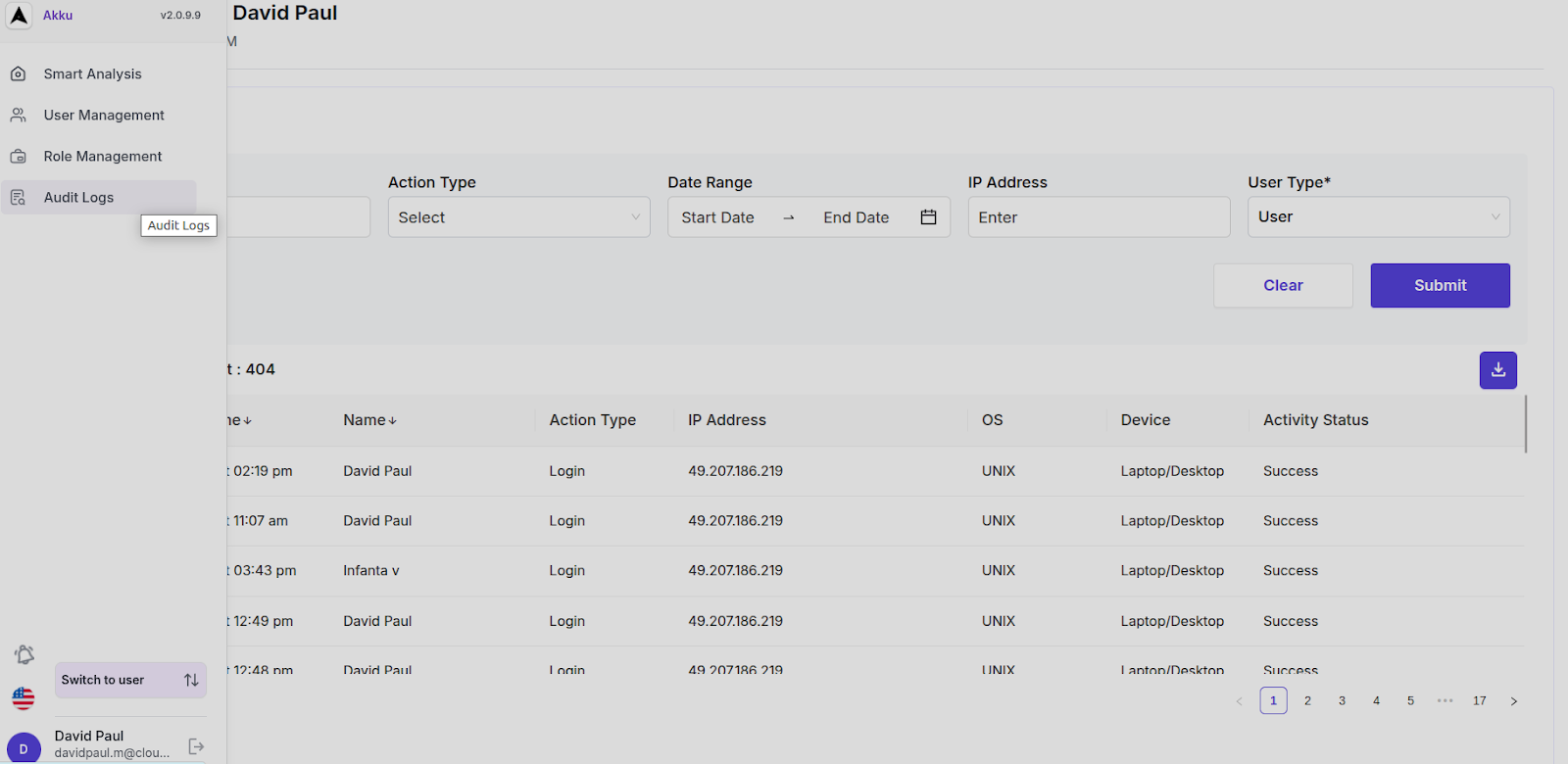The height and width of the screenshot is (764, 1568).
Task: Click the Clear button
Action: pos(1283,286)
